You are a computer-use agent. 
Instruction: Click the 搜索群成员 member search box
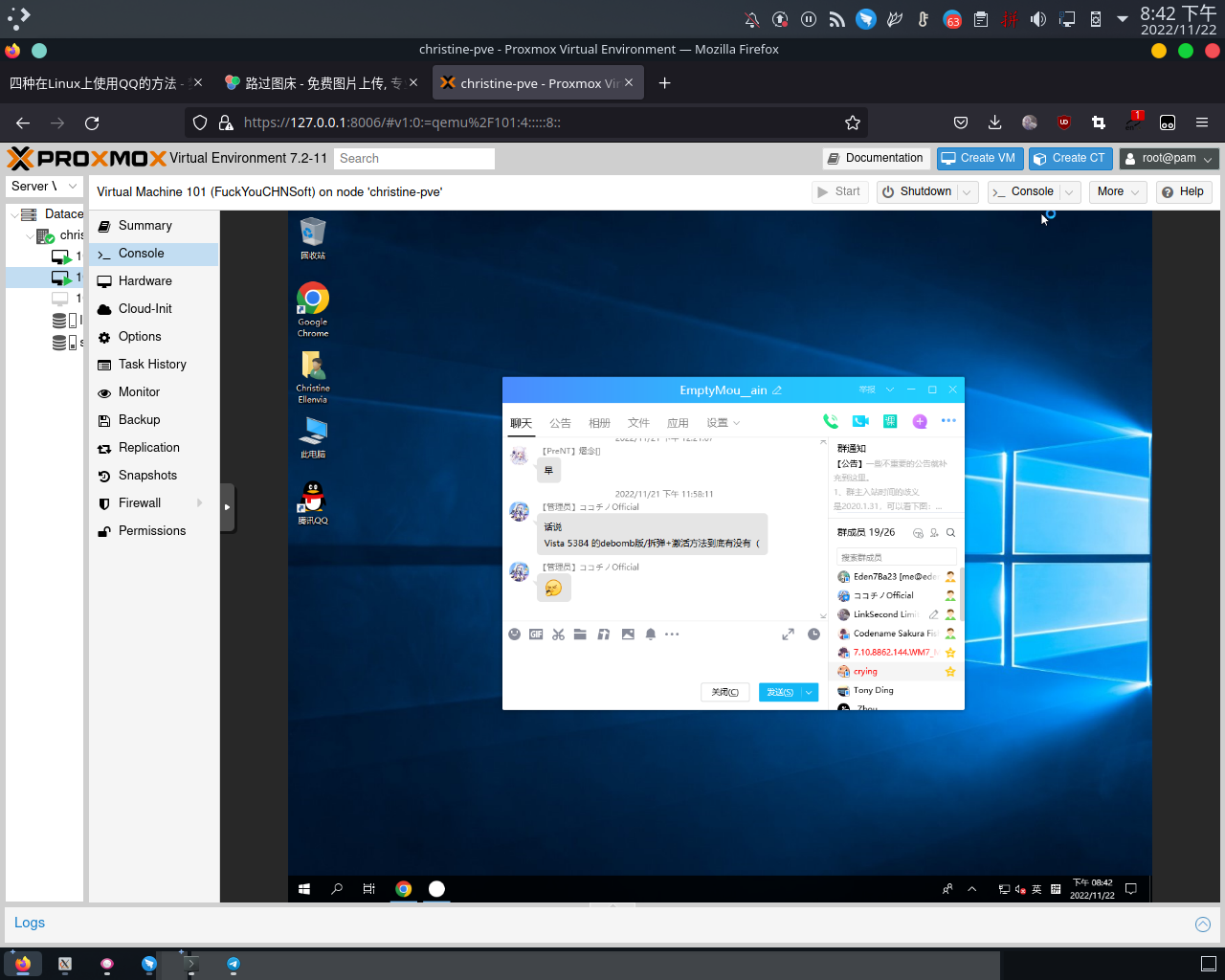tap(897, 557)
